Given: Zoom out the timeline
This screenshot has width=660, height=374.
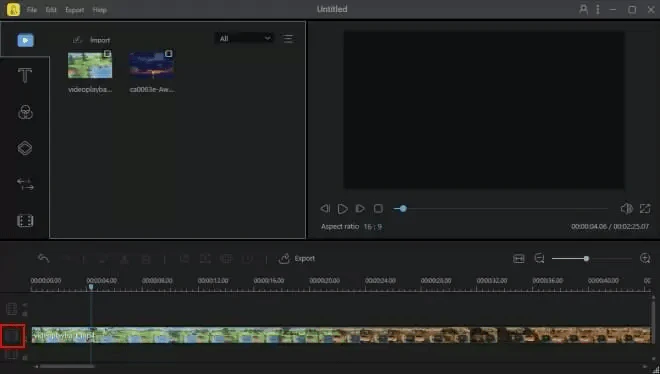Looking at the screenshot, I should [x=539, y=258].
